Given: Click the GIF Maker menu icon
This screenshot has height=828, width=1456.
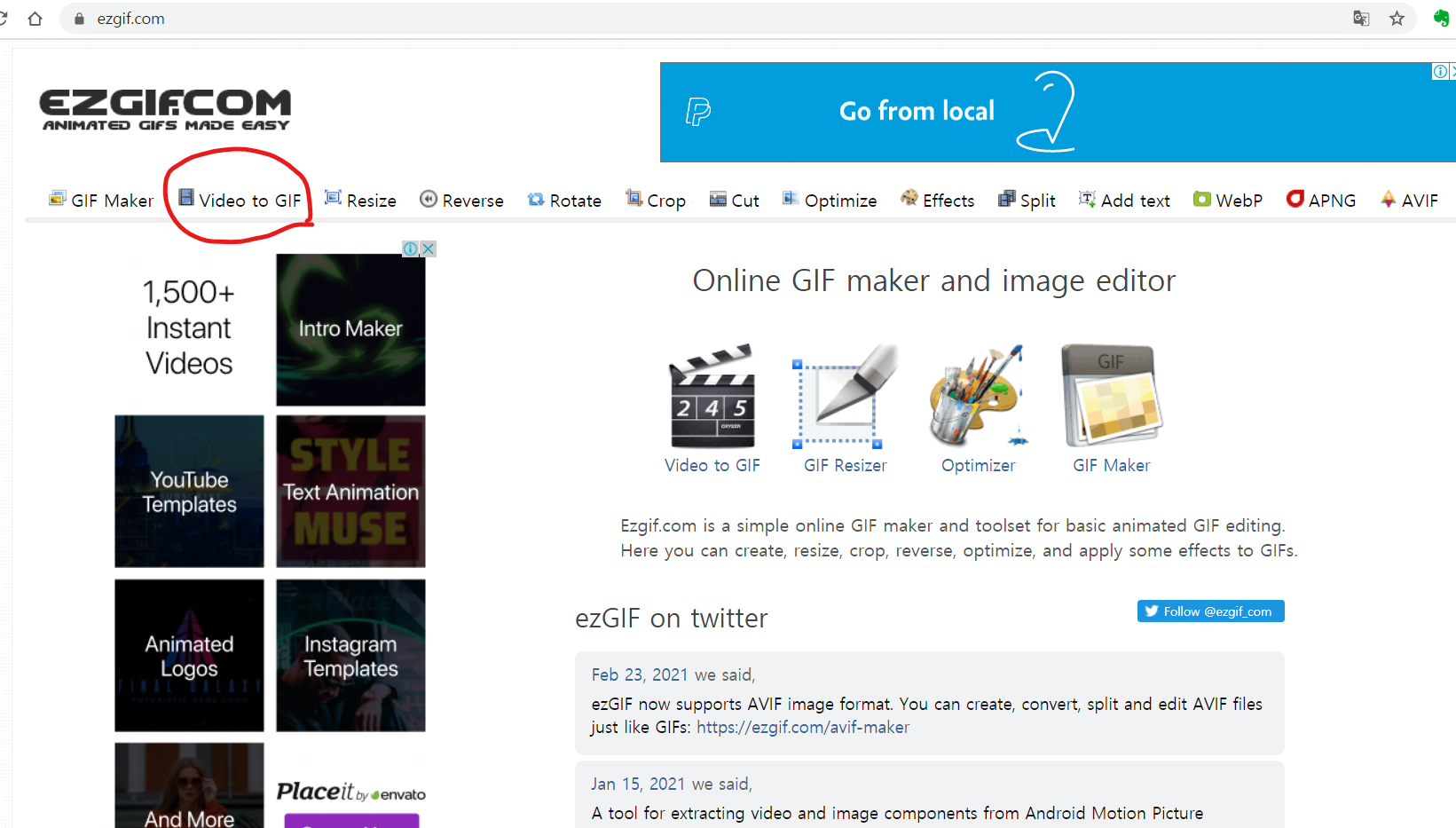Looking at the screenshot, I should [x=57, y=198].
